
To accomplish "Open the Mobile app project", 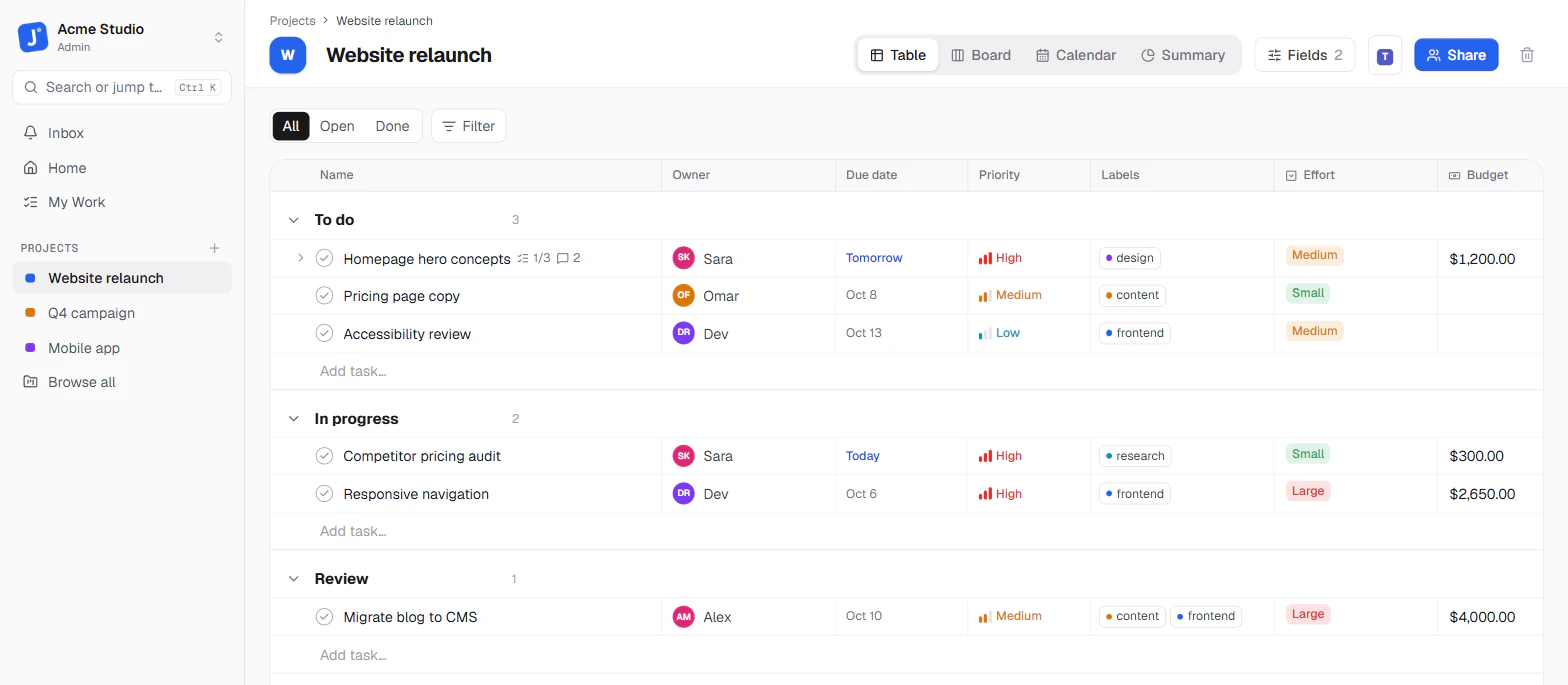I will 122,348.
